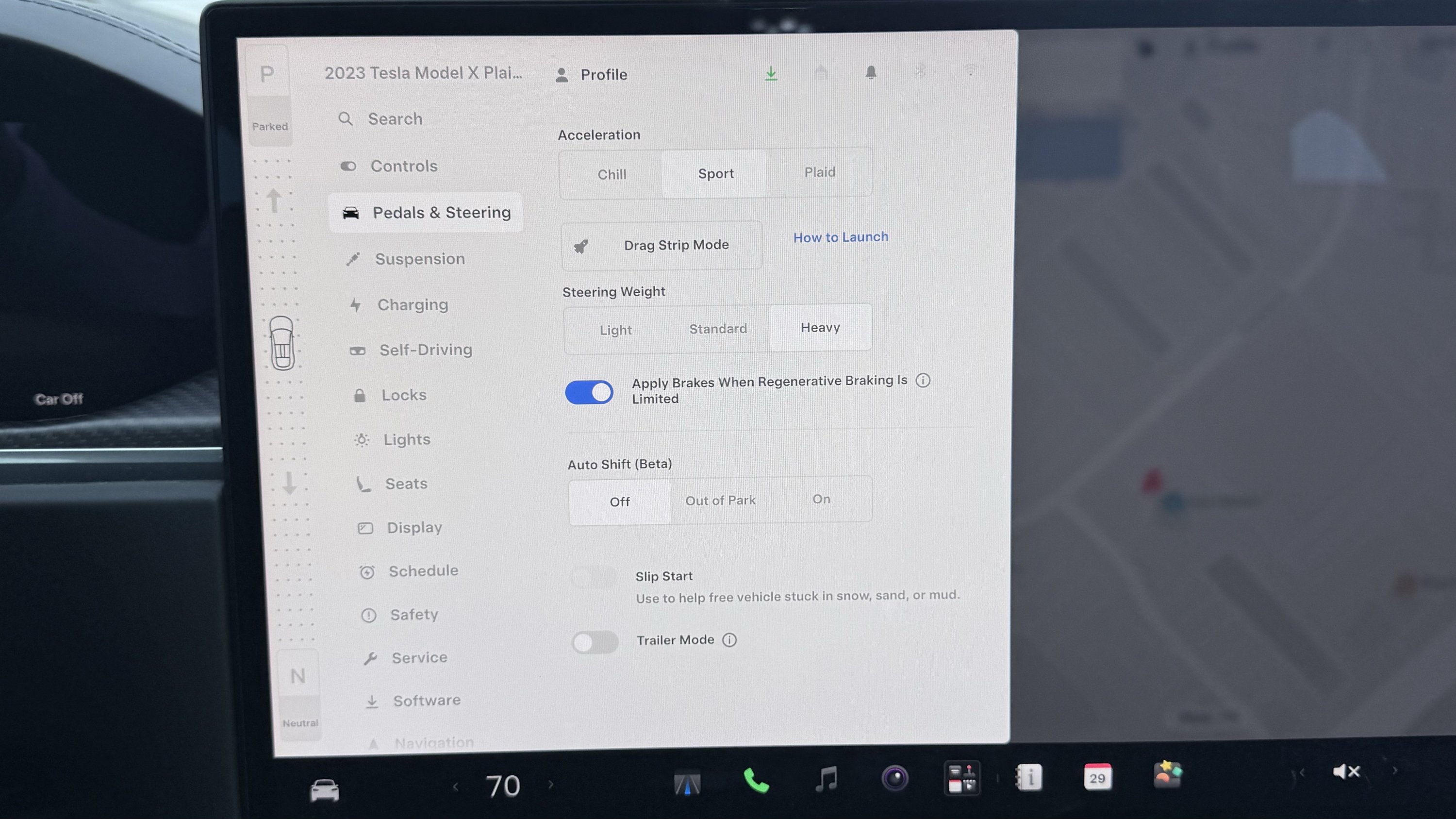The image size is (1456, 819).
Task: Click the info icon next to Trailer Mode
Action: point(729,640)
